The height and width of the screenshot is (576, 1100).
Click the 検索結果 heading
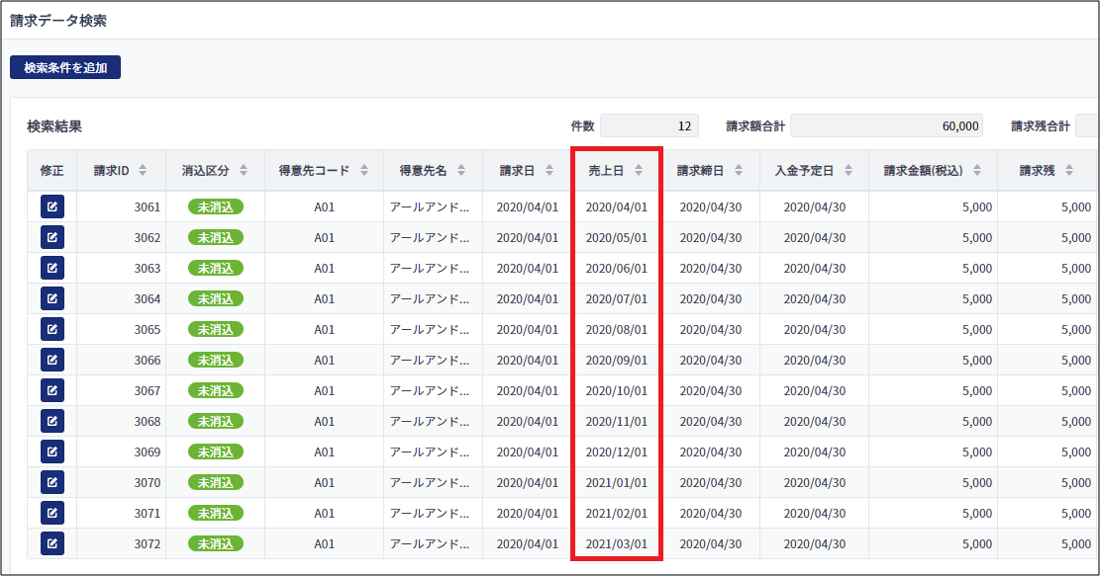55,126
